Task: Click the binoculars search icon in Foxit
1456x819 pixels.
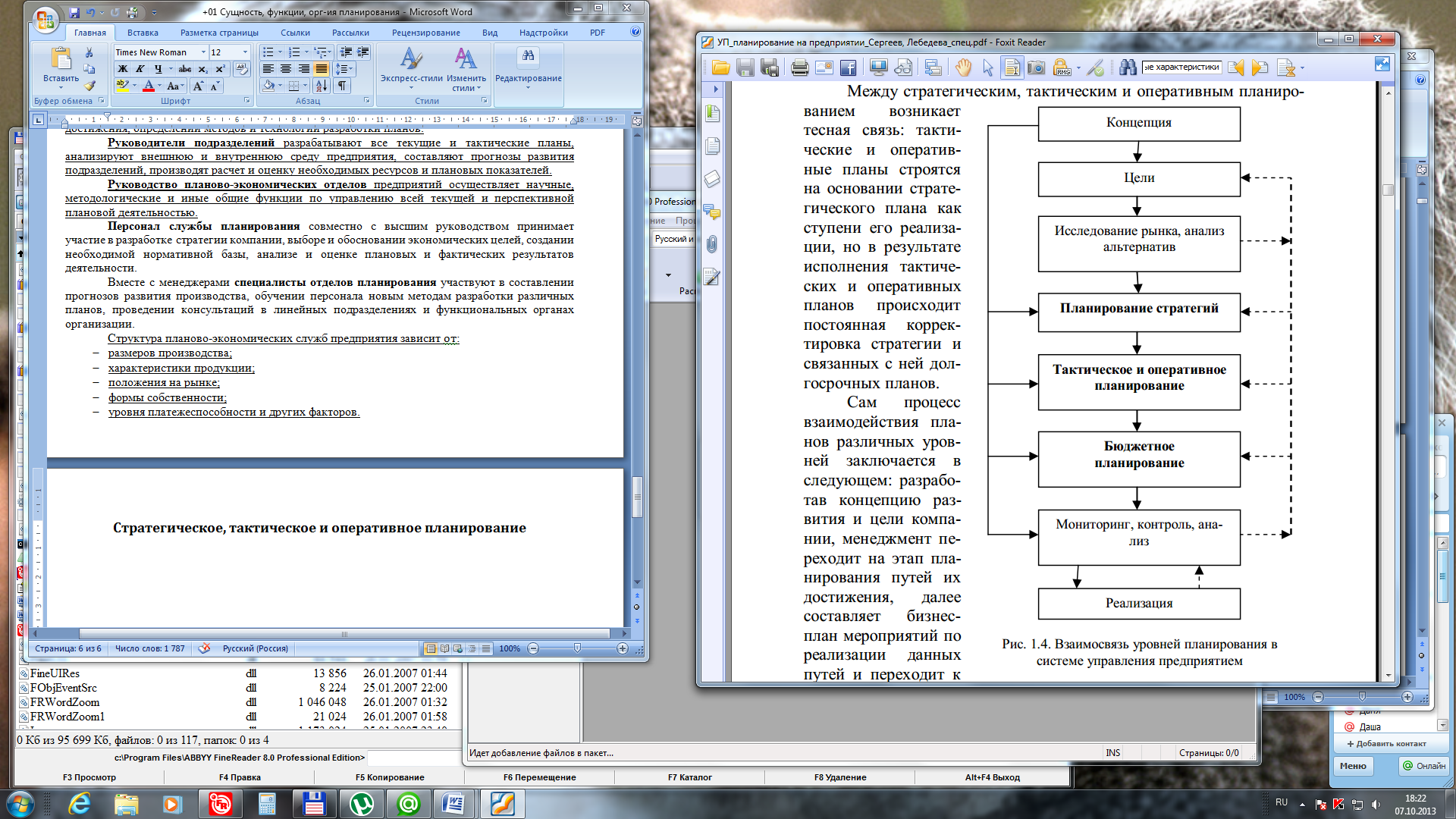Action: pos(1128,68)
